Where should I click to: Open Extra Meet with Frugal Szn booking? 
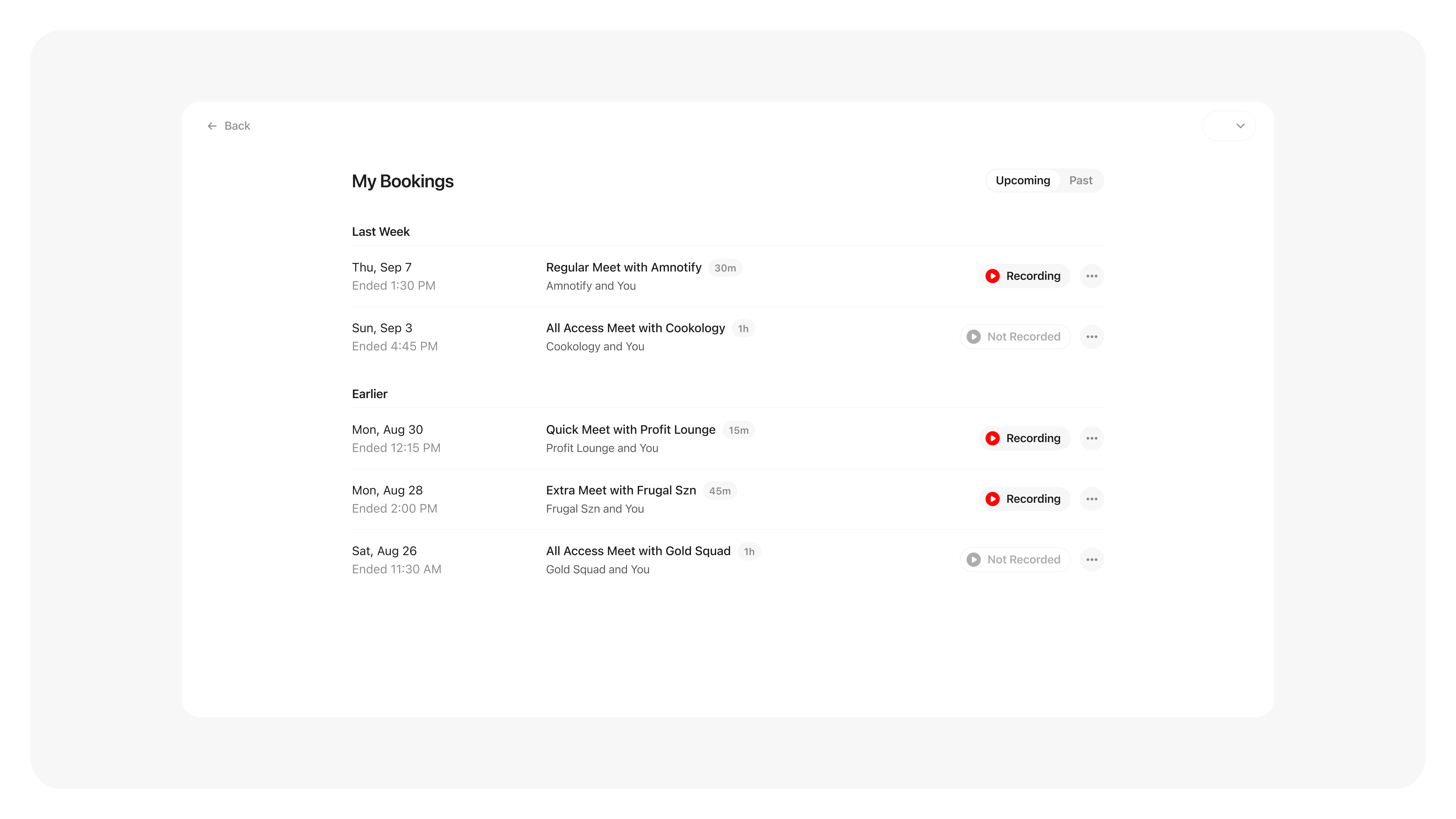[x=621, y=491]
